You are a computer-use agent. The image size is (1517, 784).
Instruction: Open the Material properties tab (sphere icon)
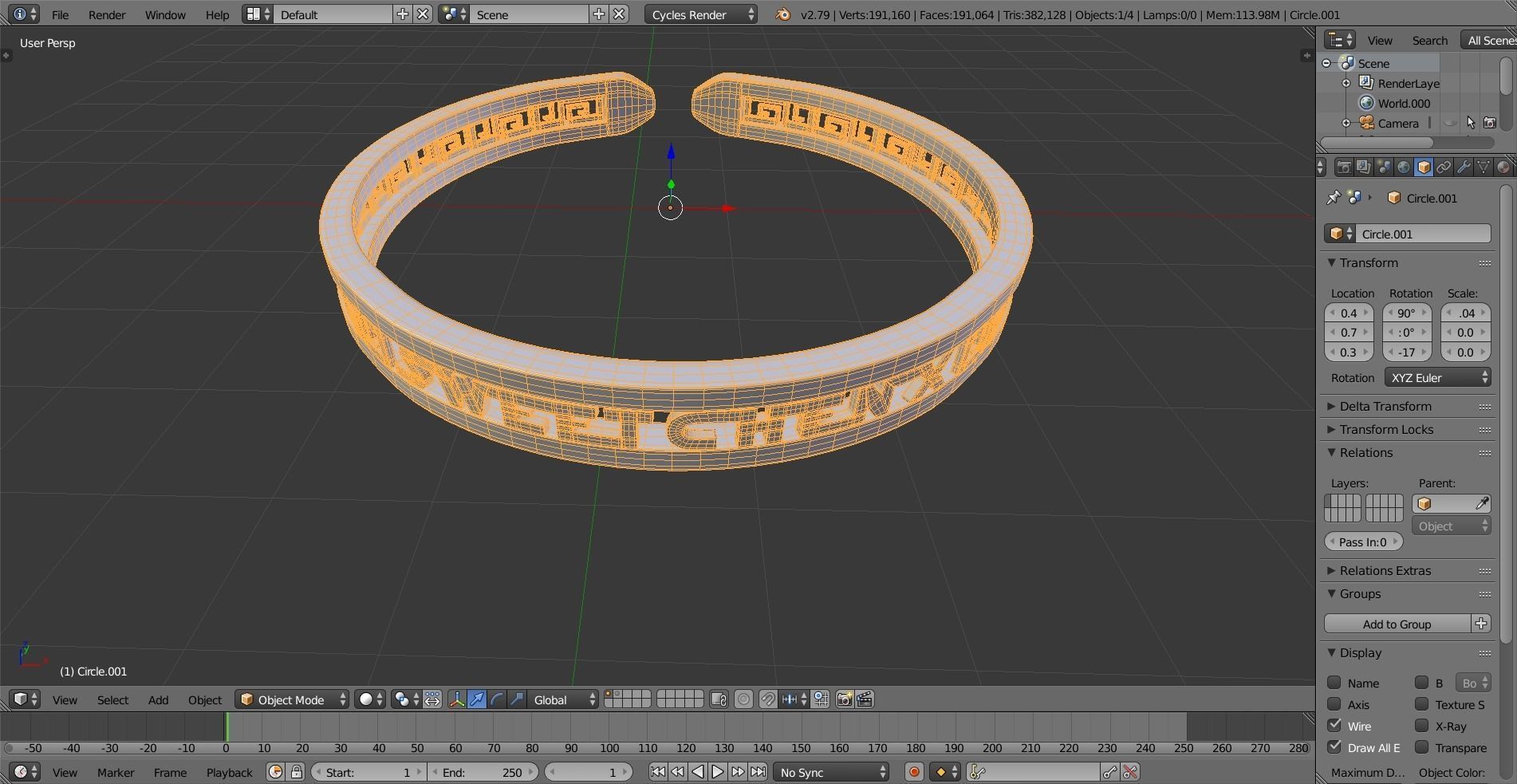(1504, 167)
